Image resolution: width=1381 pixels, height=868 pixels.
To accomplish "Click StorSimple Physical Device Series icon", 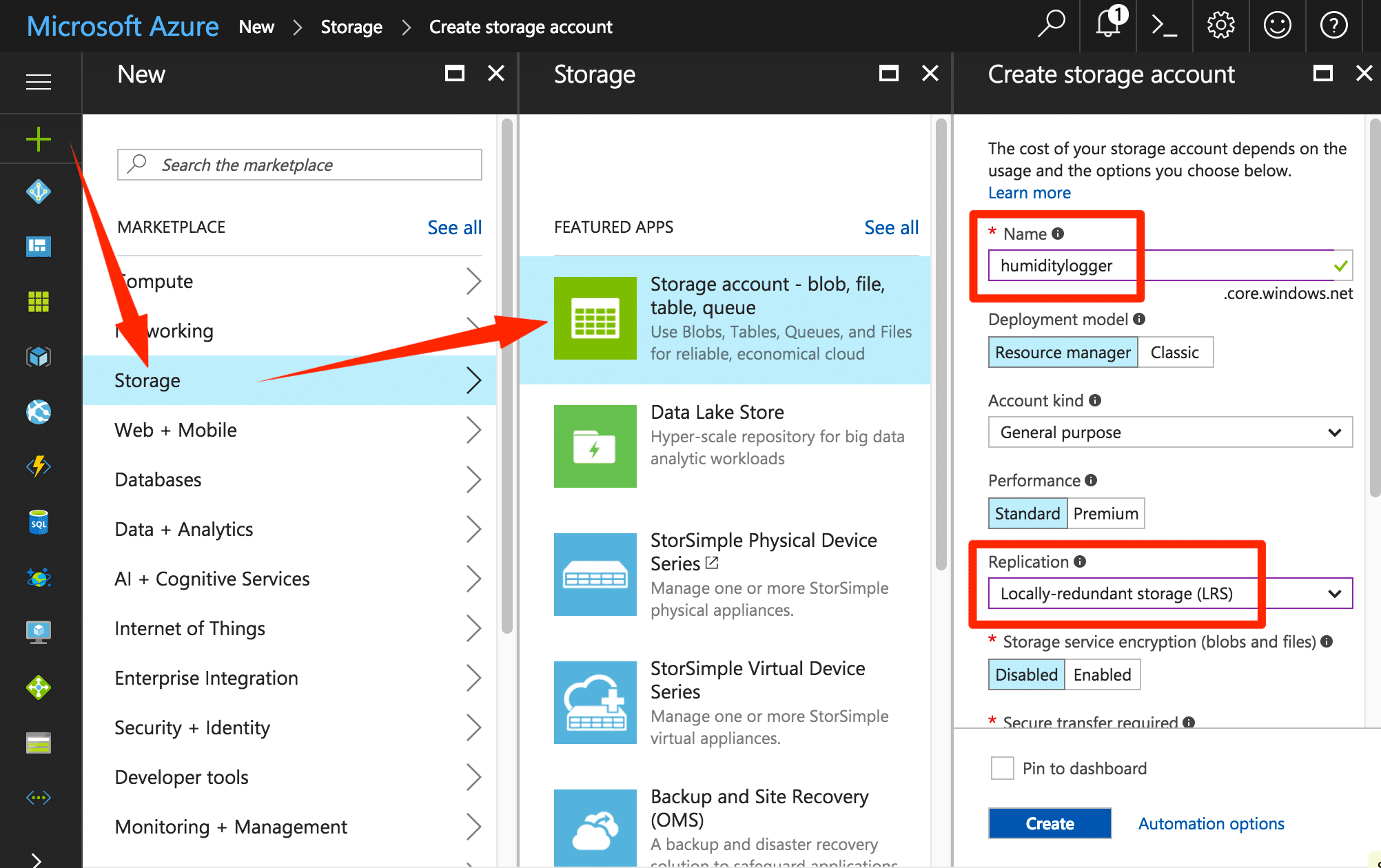I will 595,575.
